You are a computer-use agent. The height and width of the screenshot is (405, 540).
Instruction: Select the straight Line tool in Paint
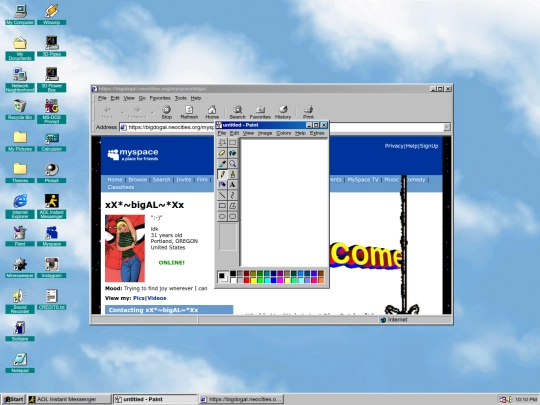point(222,195)
